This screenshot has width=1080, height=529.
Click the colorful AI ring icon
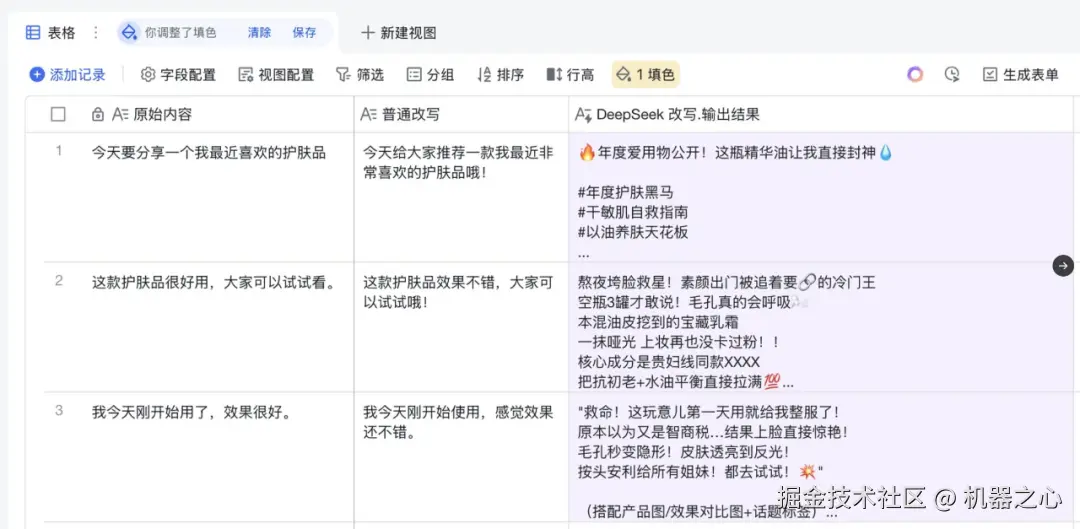(915, 74)
